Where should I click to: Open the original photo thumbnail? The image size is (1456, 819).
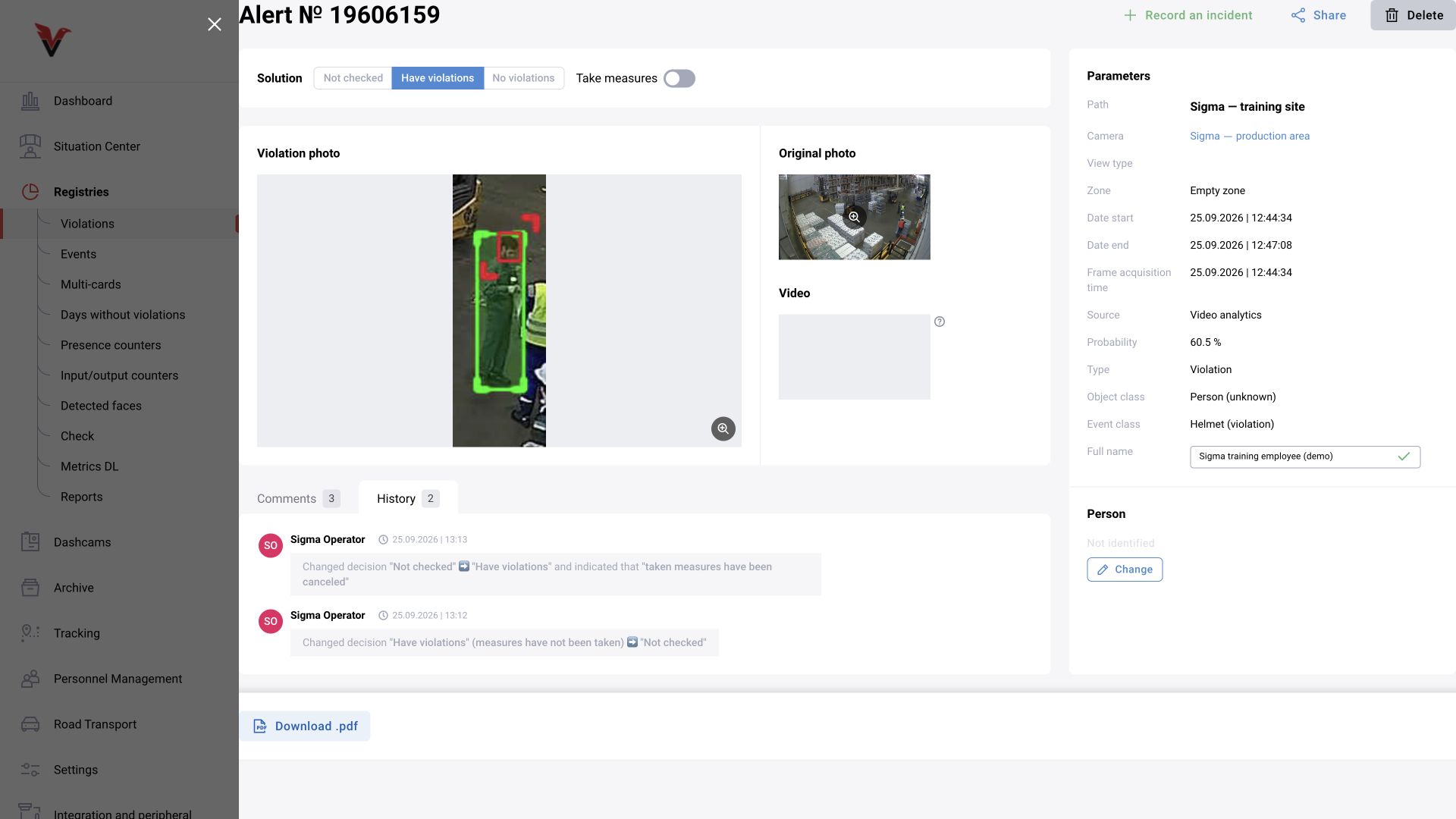[854, 217]
